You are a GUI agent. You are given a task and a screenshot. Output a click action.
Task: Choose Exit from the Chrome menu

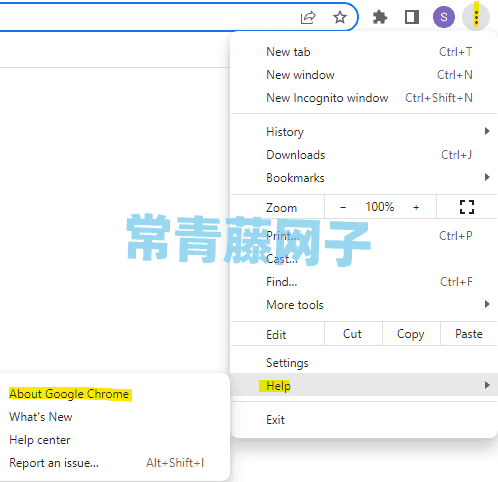(x=364, y=420)
